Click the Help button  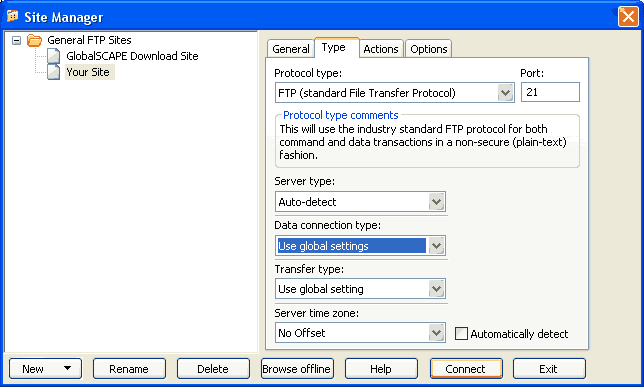381,369
